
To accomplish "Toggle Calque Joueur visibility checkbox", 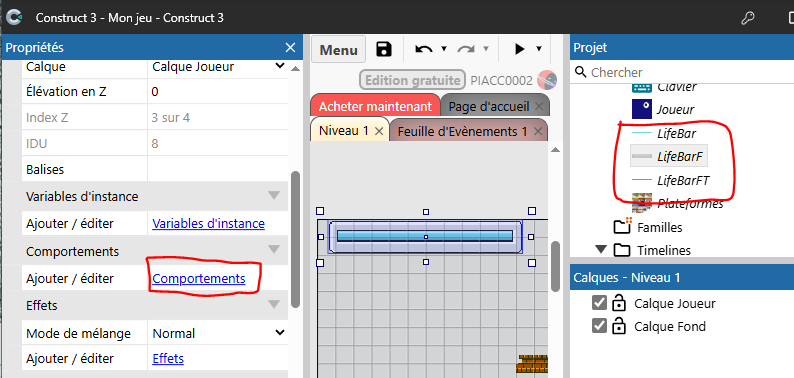I will pos(599,303).
